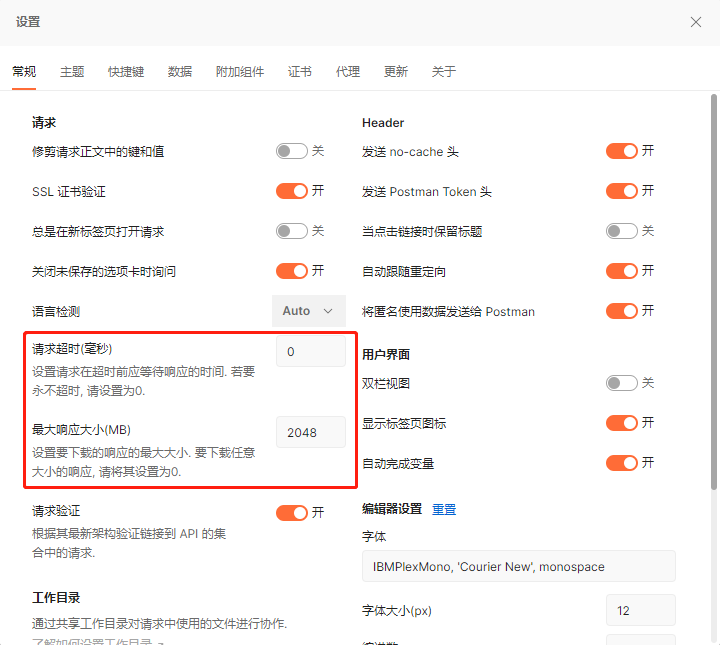Click the 工作目录 section heading
This screenshot has width=720, height=645.
point(56,597)
